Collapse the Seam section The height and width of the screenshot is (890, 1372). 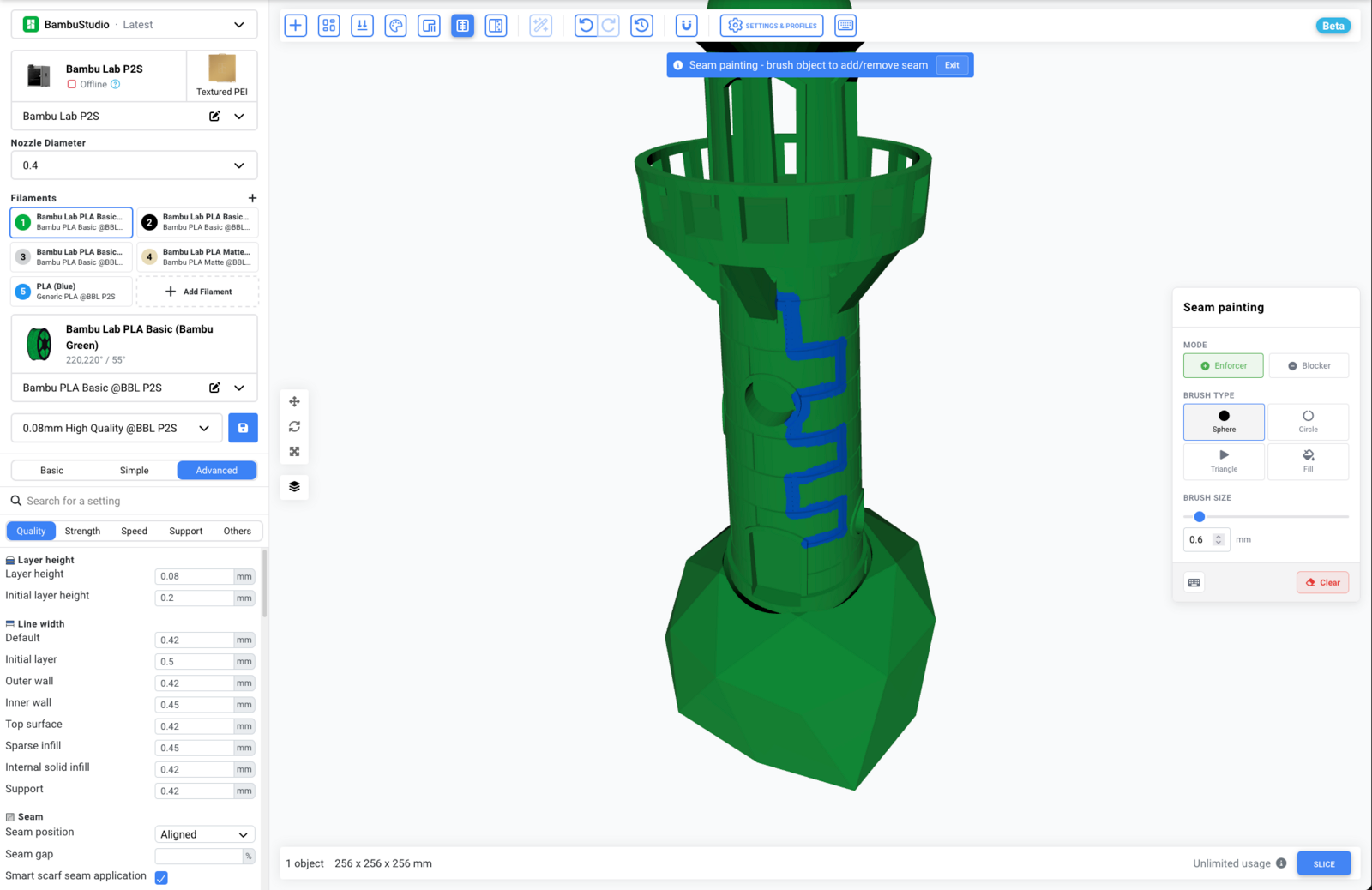pyautogui.click(x=25, y=817)
